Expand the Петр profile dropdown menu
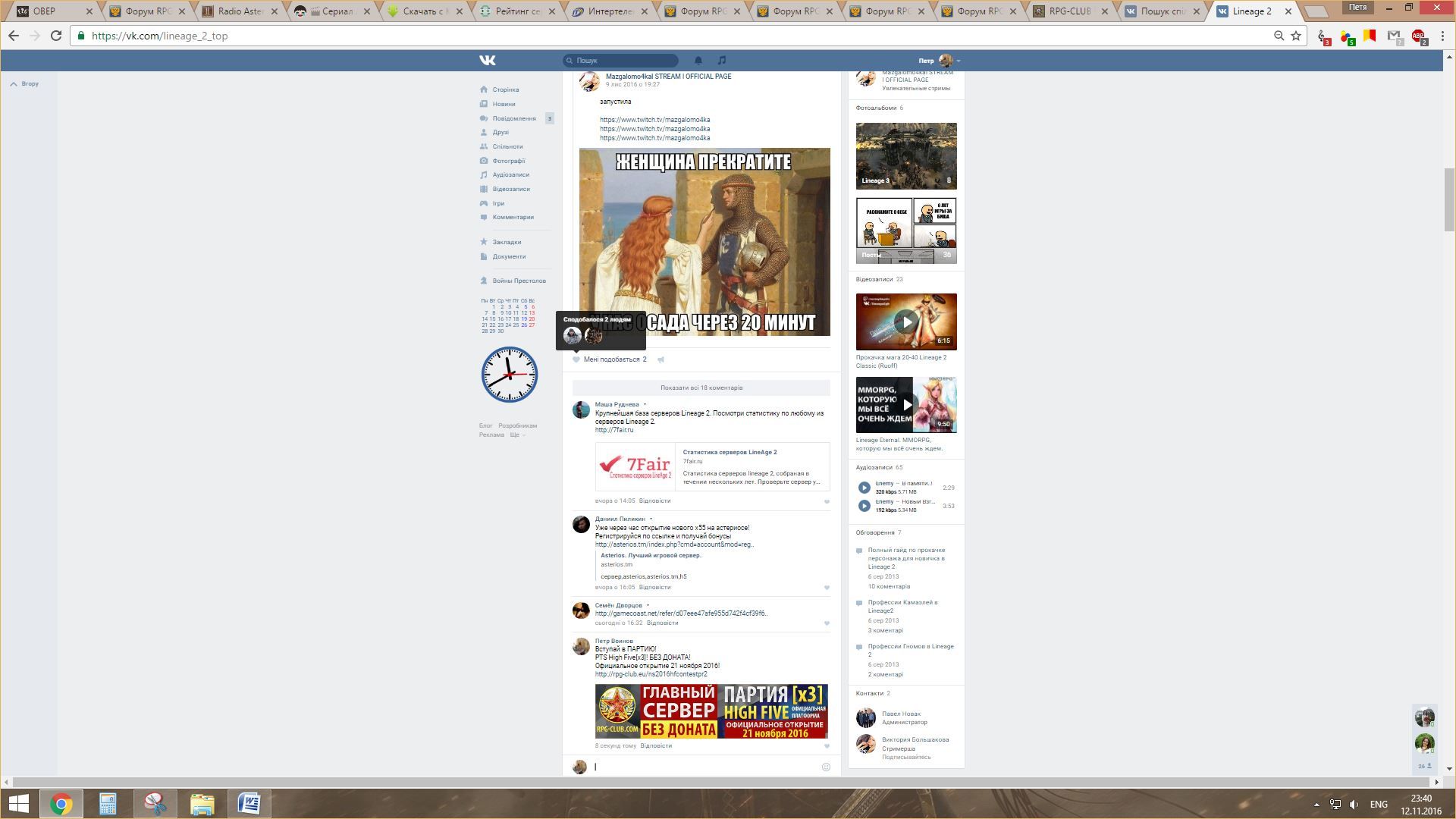The height and width of the screenshot is (819, 1456). (x=940, y=61)
